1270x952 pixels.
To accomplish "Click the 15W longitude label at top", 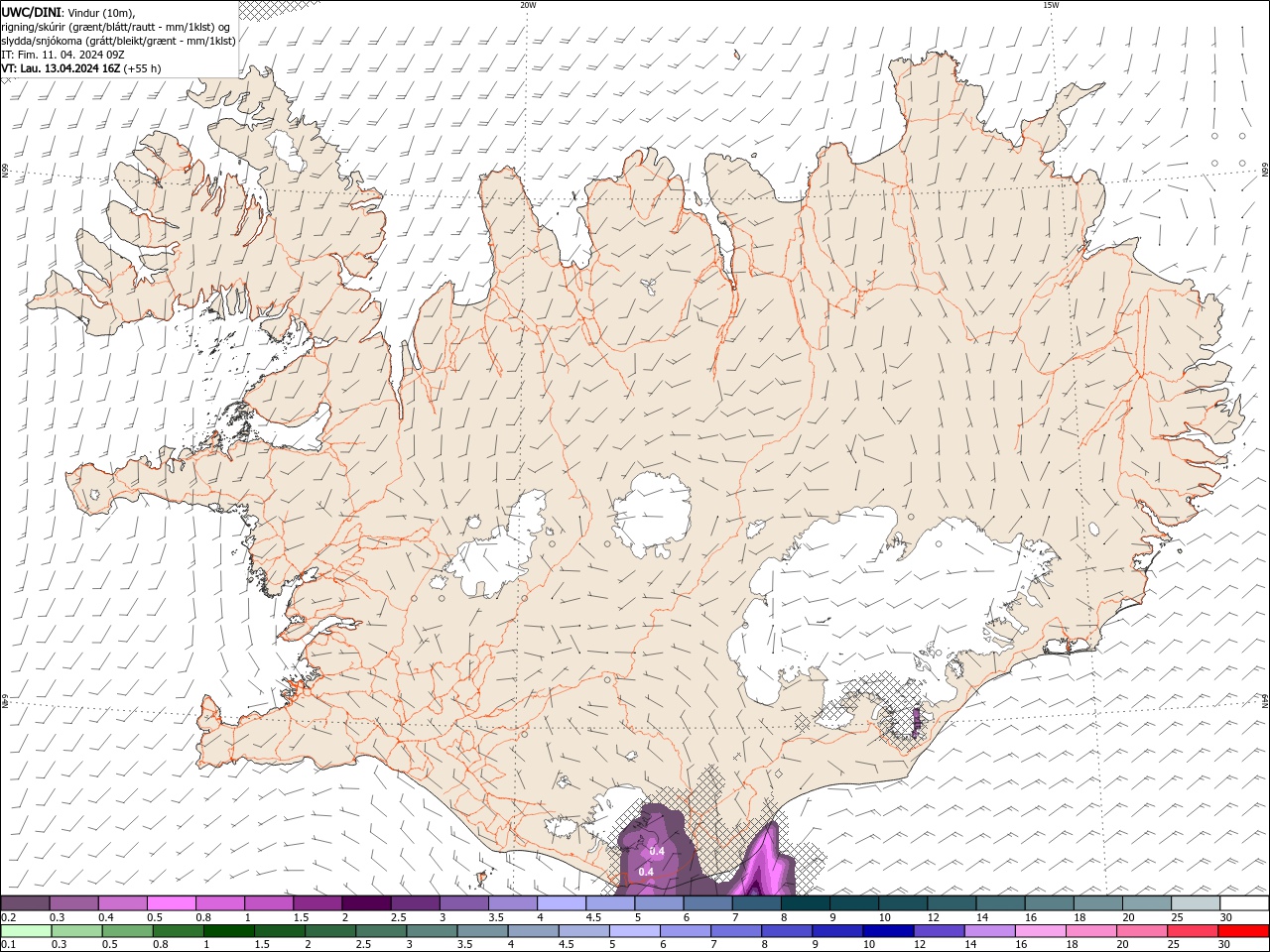I will point(1051,5).
